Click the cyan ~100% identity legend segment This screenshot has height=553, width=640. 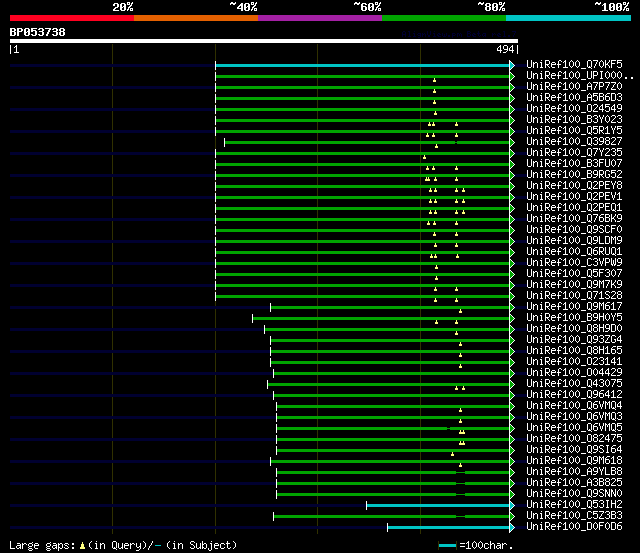pos(568,18)
